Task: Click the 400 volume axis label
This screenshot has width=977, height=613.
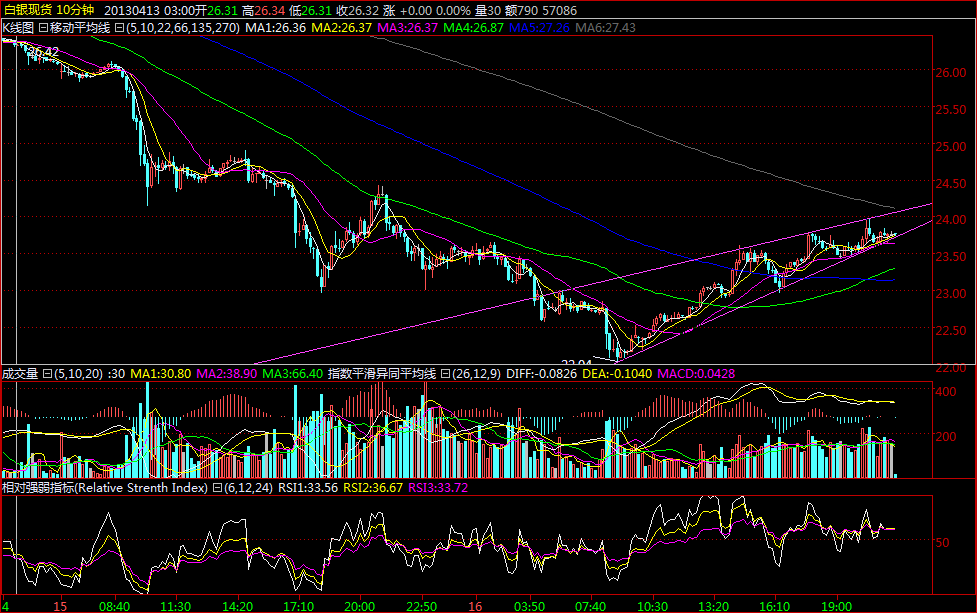Action: tap(946, 392)
